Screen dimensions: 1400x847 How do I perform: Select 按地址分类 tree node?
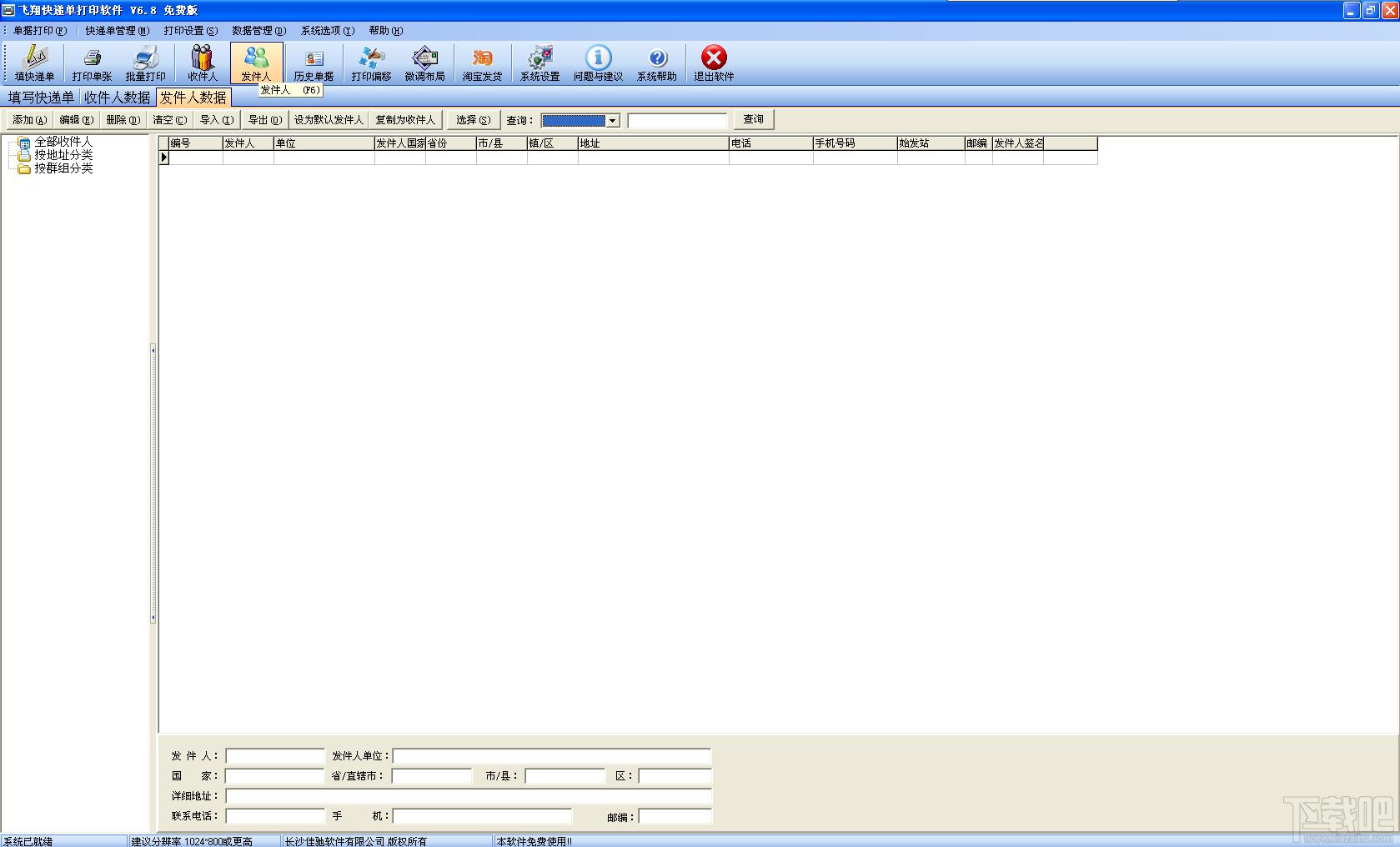(x=63, y=155)
